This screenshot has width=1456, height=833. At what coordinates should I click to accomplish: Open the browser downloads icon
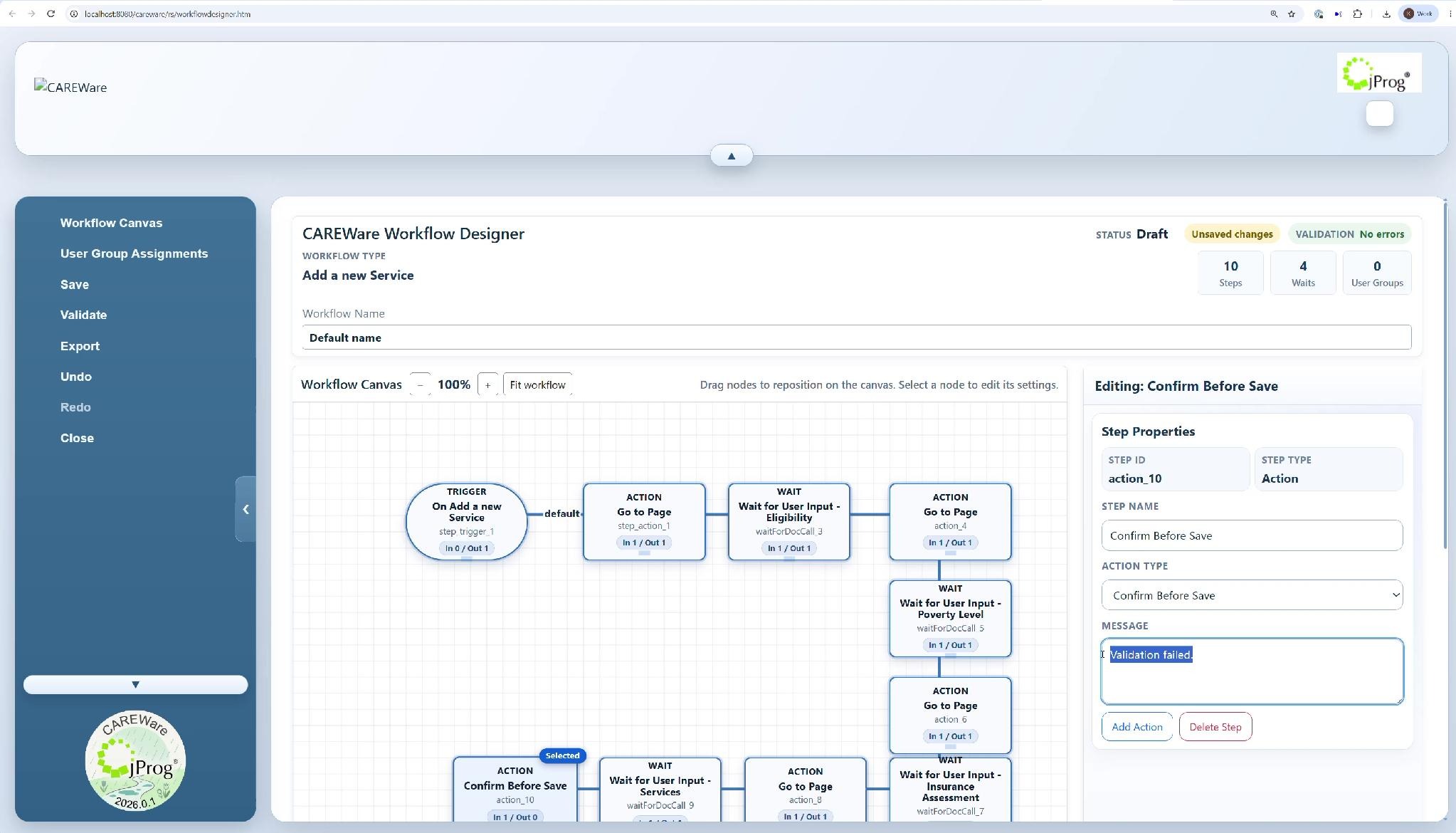click(x=1386, y=14)
